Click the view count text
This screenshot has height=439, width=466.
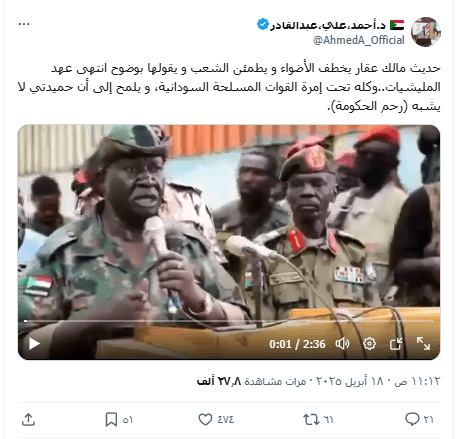pyautogui.click(x=252, y=381)
